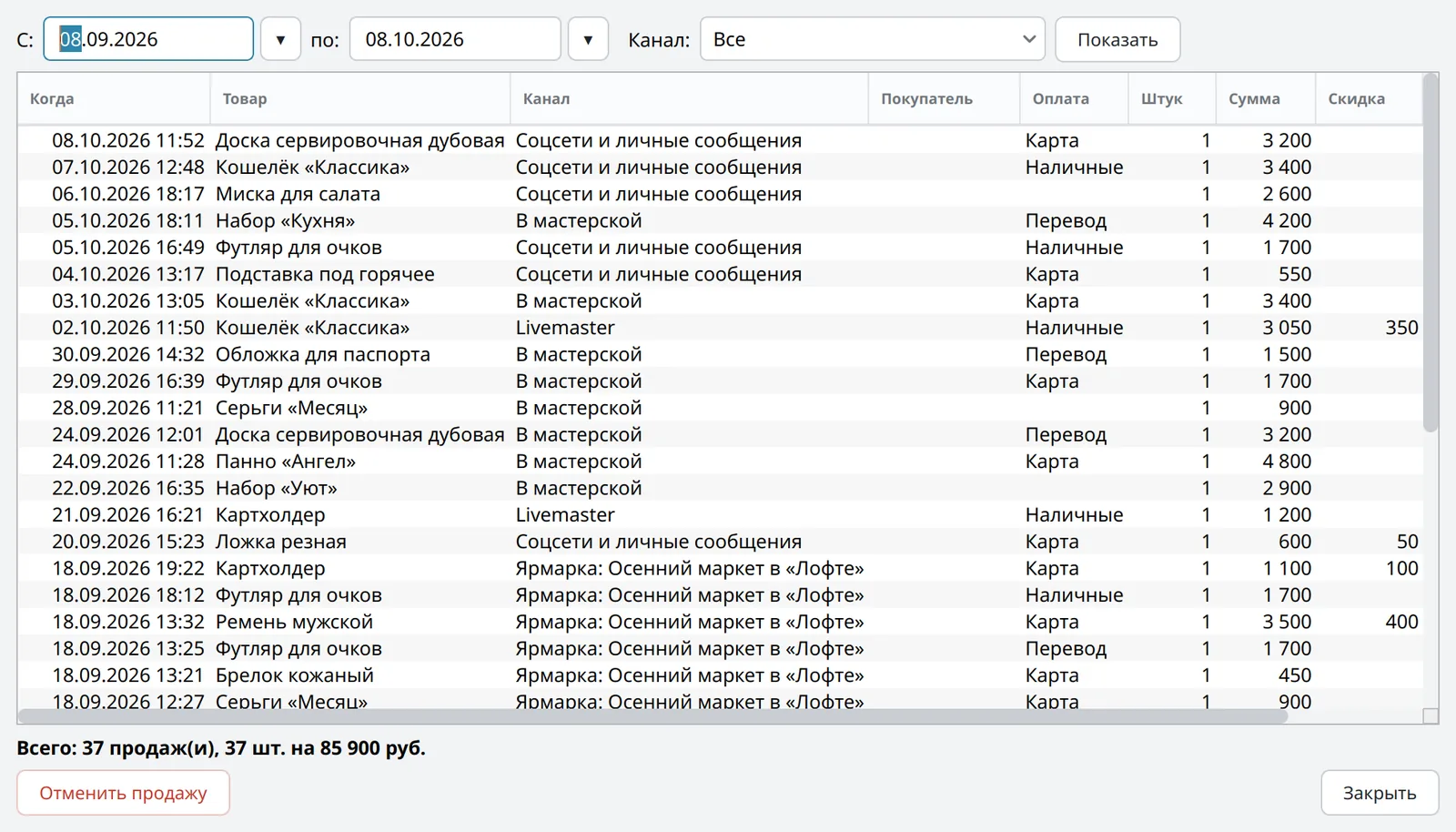Select the Подставка под горячее row
1456x832 pixels.
pos(720,274)
